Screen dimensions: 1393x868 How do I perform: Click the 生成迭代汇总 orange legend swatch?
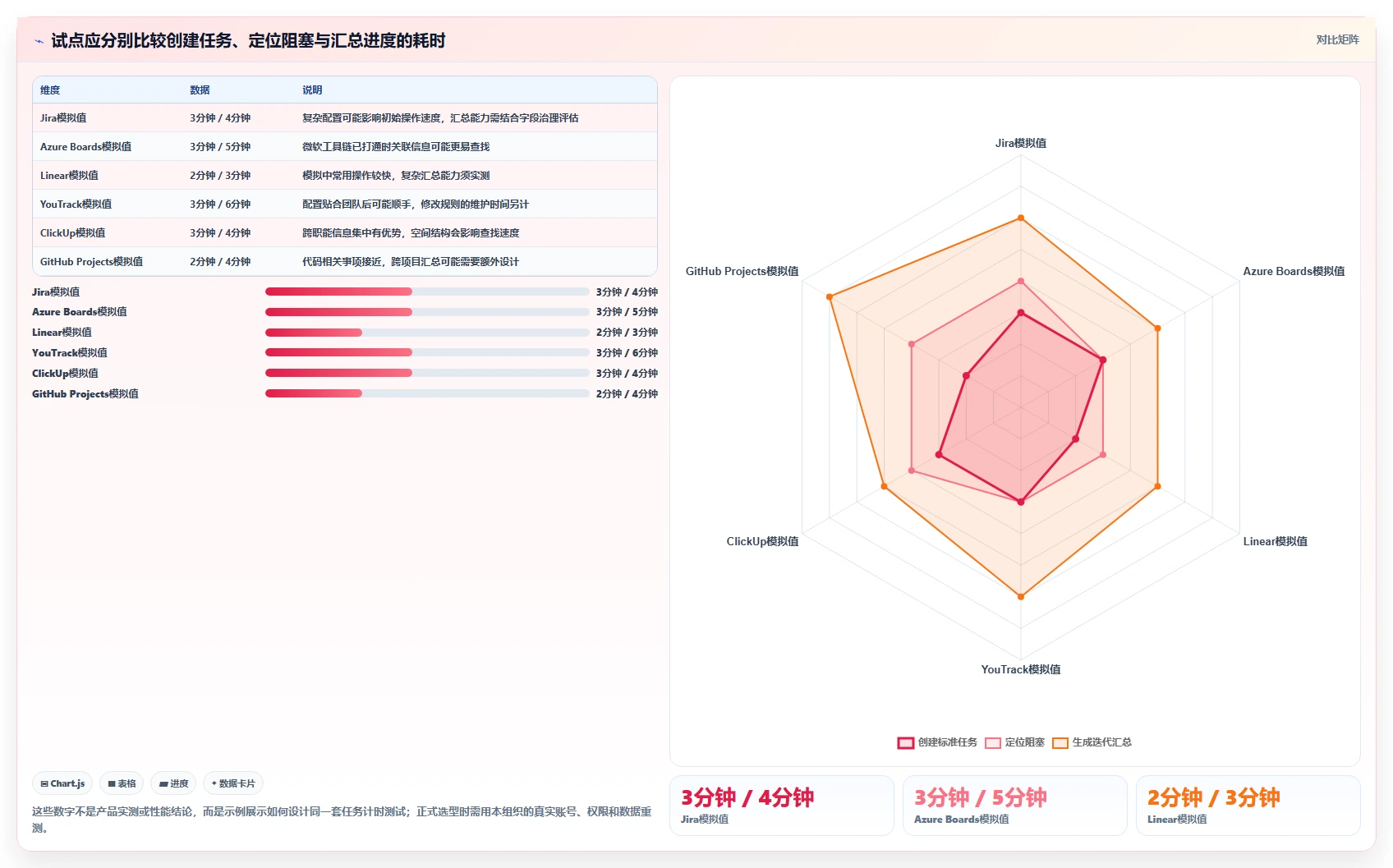1060,743
